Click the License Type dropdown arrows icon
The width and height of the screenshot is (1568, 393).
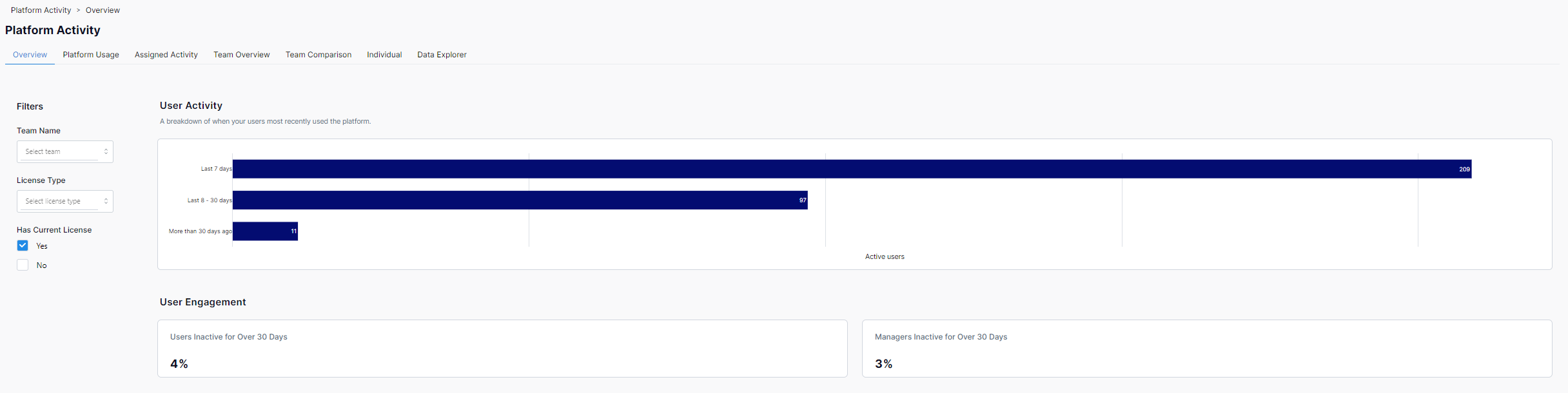click(106, 201)
